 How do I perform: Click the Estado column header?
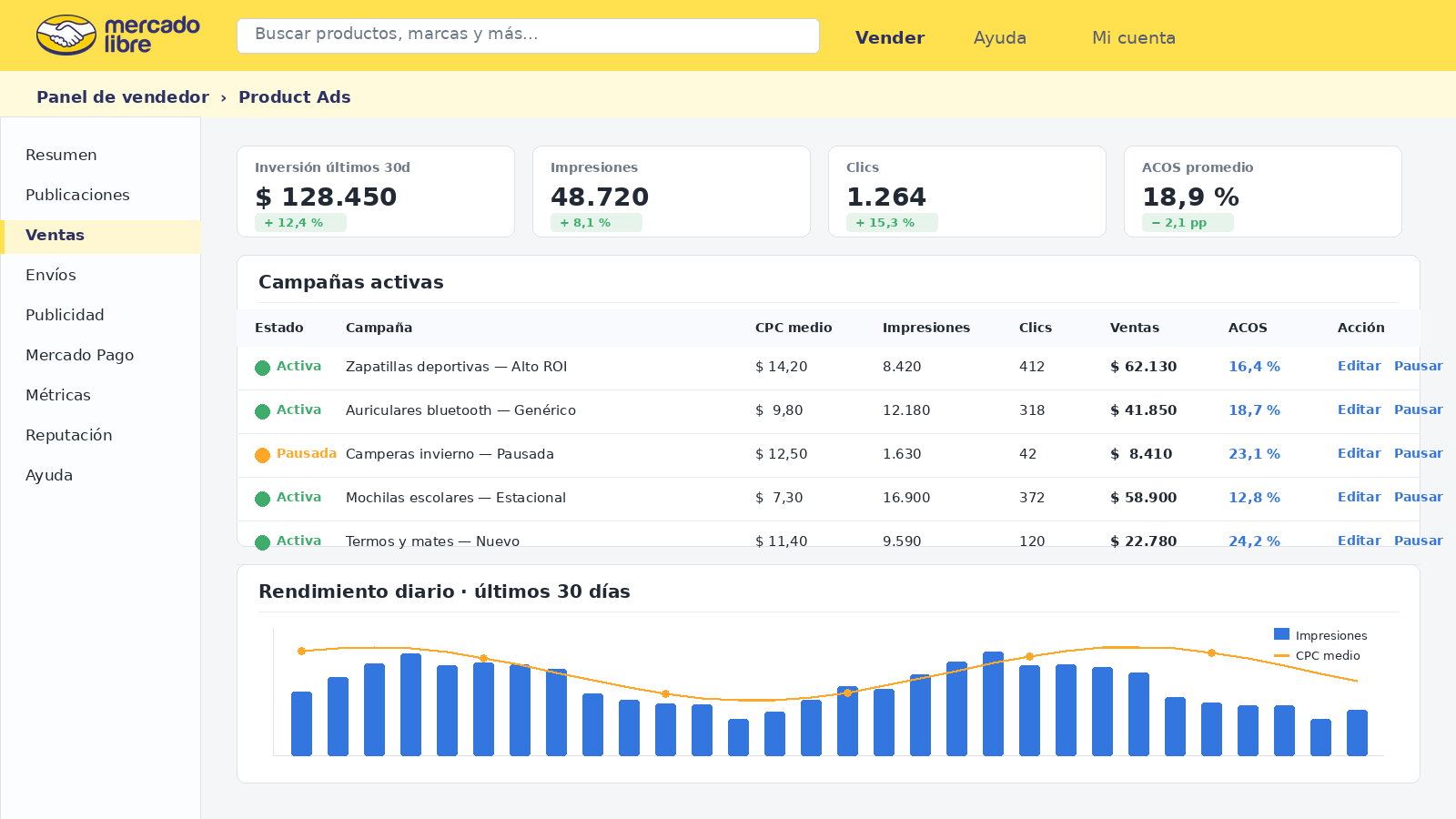[x=279, y=328]
